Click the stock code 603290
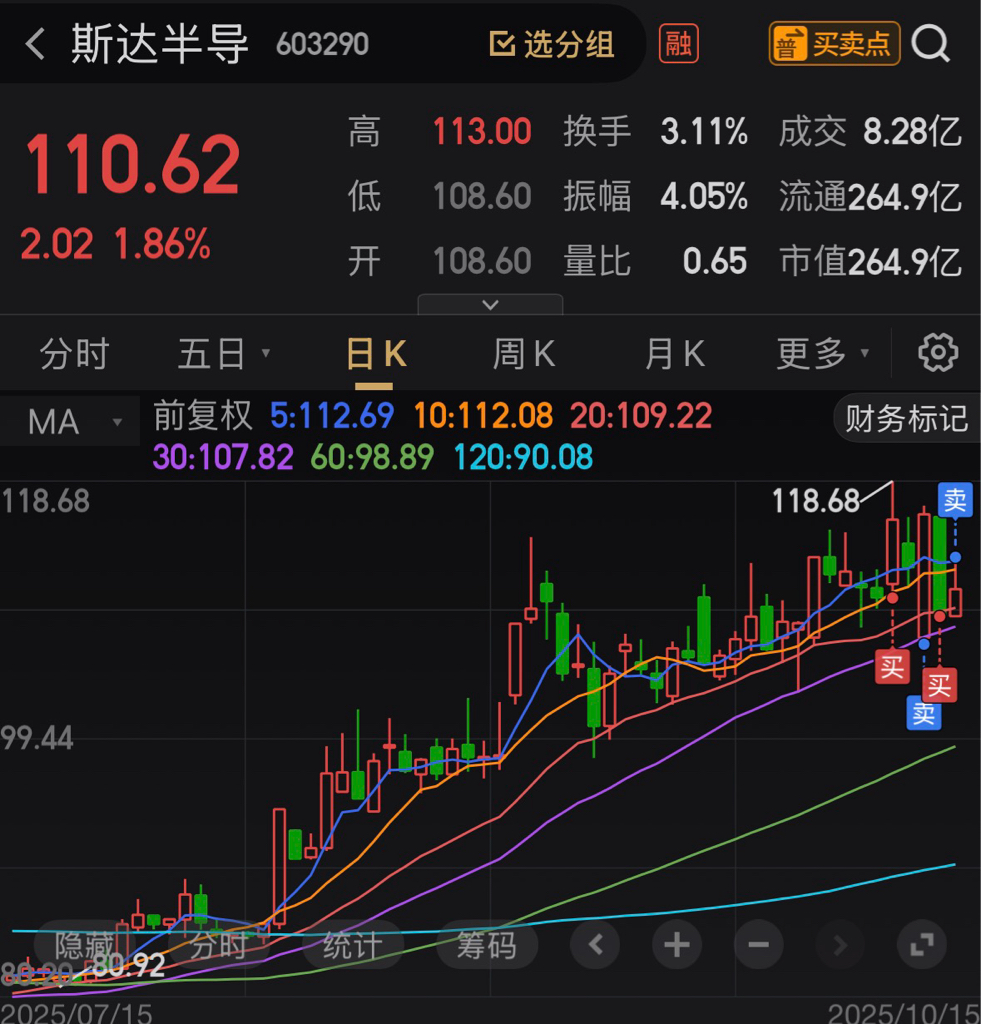The height and width of the screenshot is (1024, 981). click(323, 44)
